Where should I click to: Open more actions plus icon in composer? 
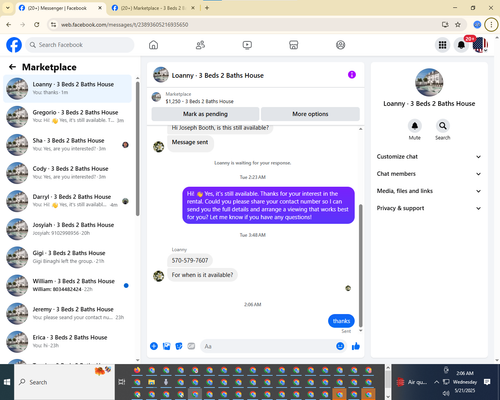click(154, 346)
